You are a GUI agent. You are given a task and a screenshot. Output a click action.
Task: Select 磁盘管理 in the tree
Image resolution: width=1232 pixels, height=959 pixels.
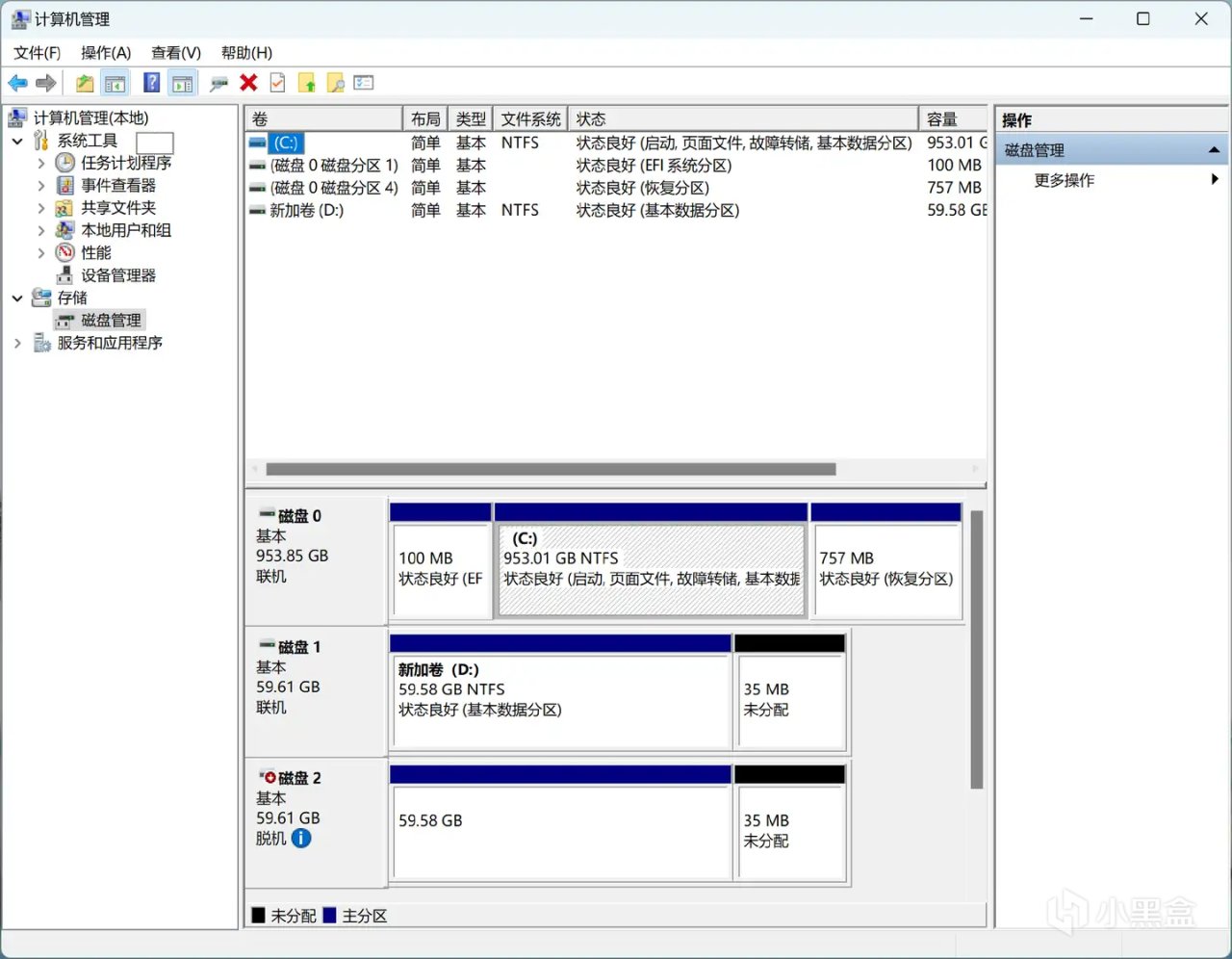pyautogui.click(x=111, y=321)
